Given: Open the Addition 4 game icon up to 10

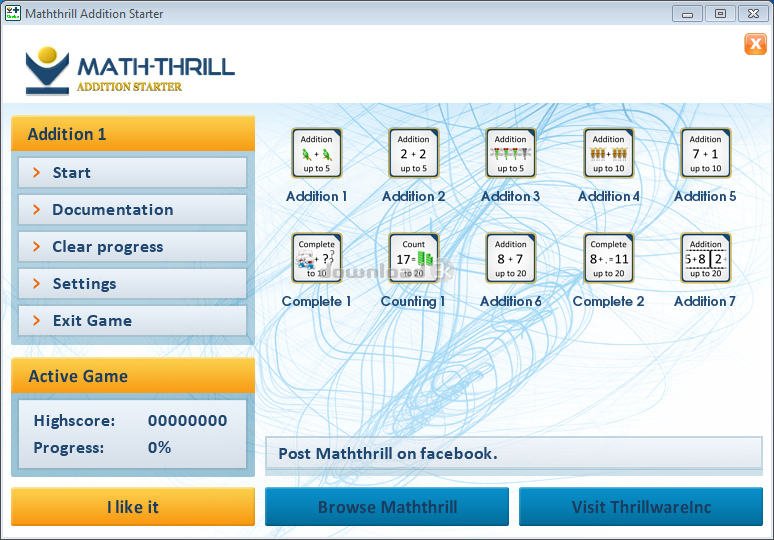Looking at the screenshot, I should click(609, 153).
